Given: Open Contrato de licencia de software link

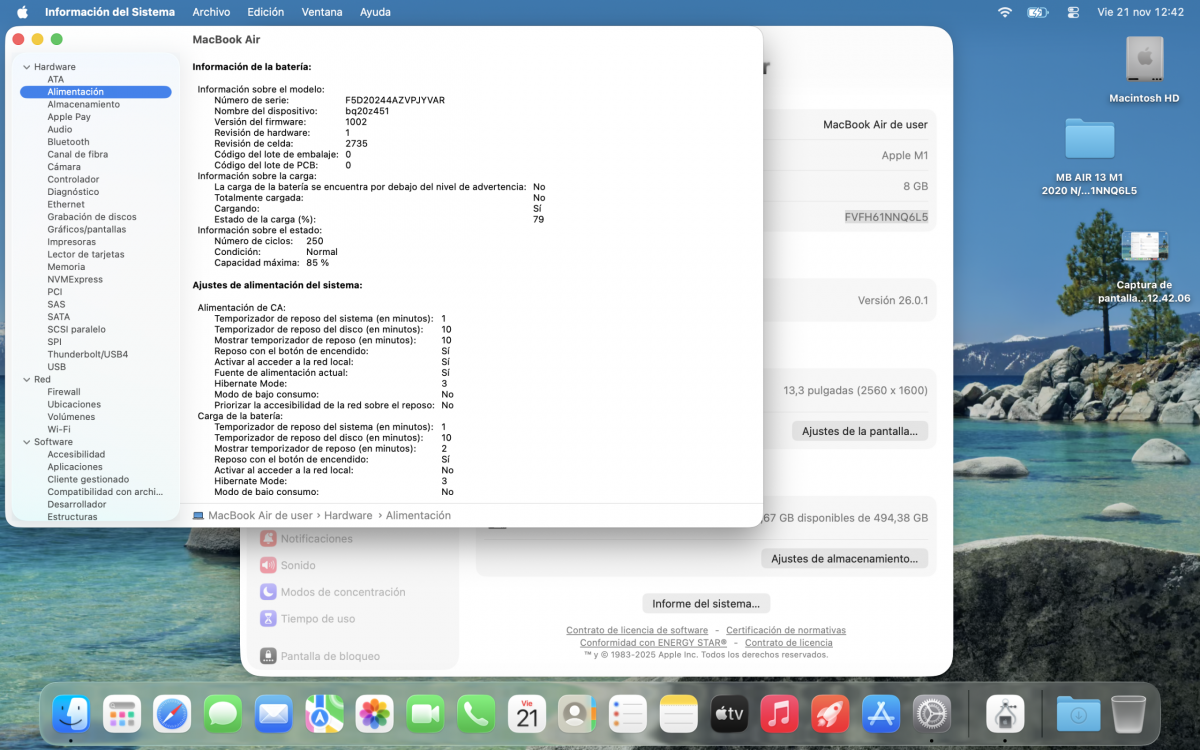Looking at the screenshot, I should (x=637, y=630).
